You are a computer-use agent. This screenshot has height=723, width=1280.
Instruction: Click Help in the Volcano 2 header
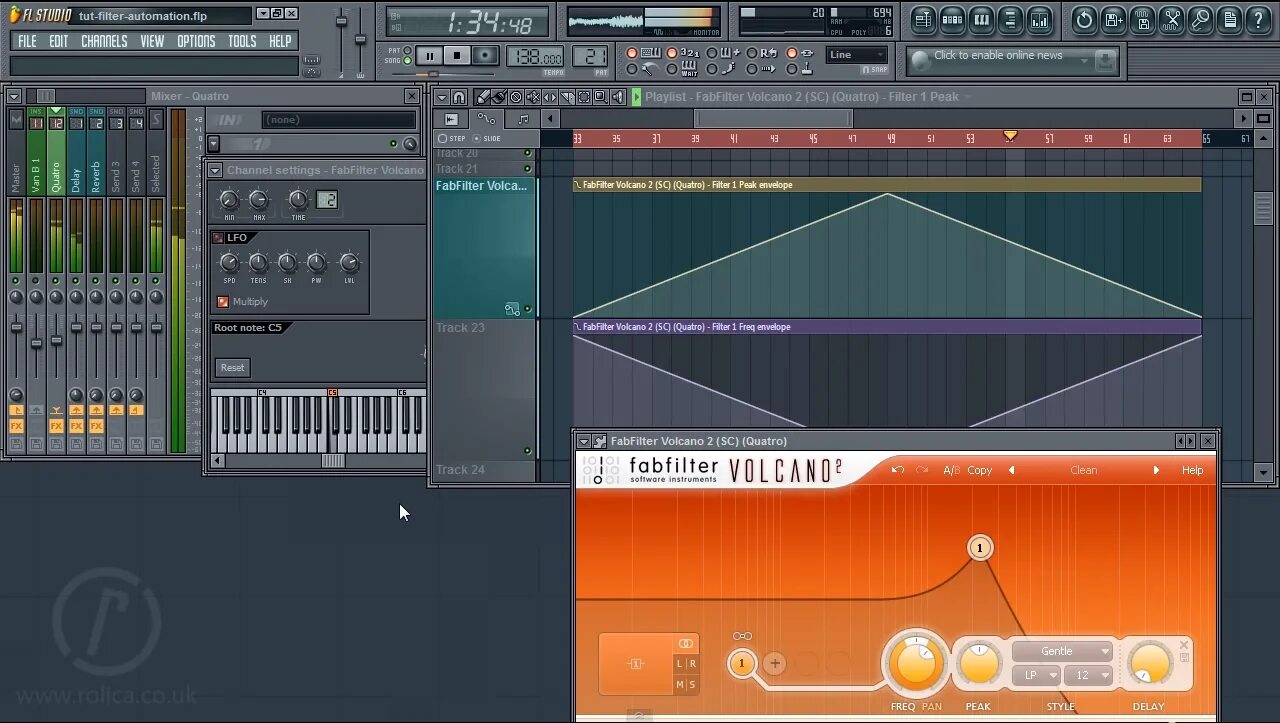click(1193, 470)
